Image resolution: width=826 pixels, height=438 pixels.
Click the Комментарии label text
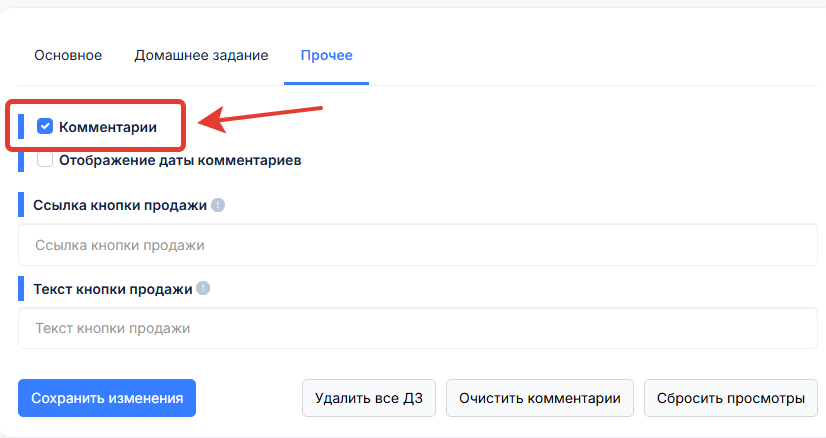[x=108, y=127]
